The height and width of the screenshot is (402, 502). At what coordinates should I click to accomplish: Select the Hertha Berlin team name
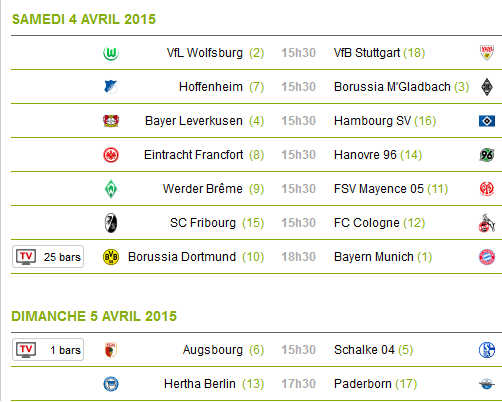coord(200,384)
